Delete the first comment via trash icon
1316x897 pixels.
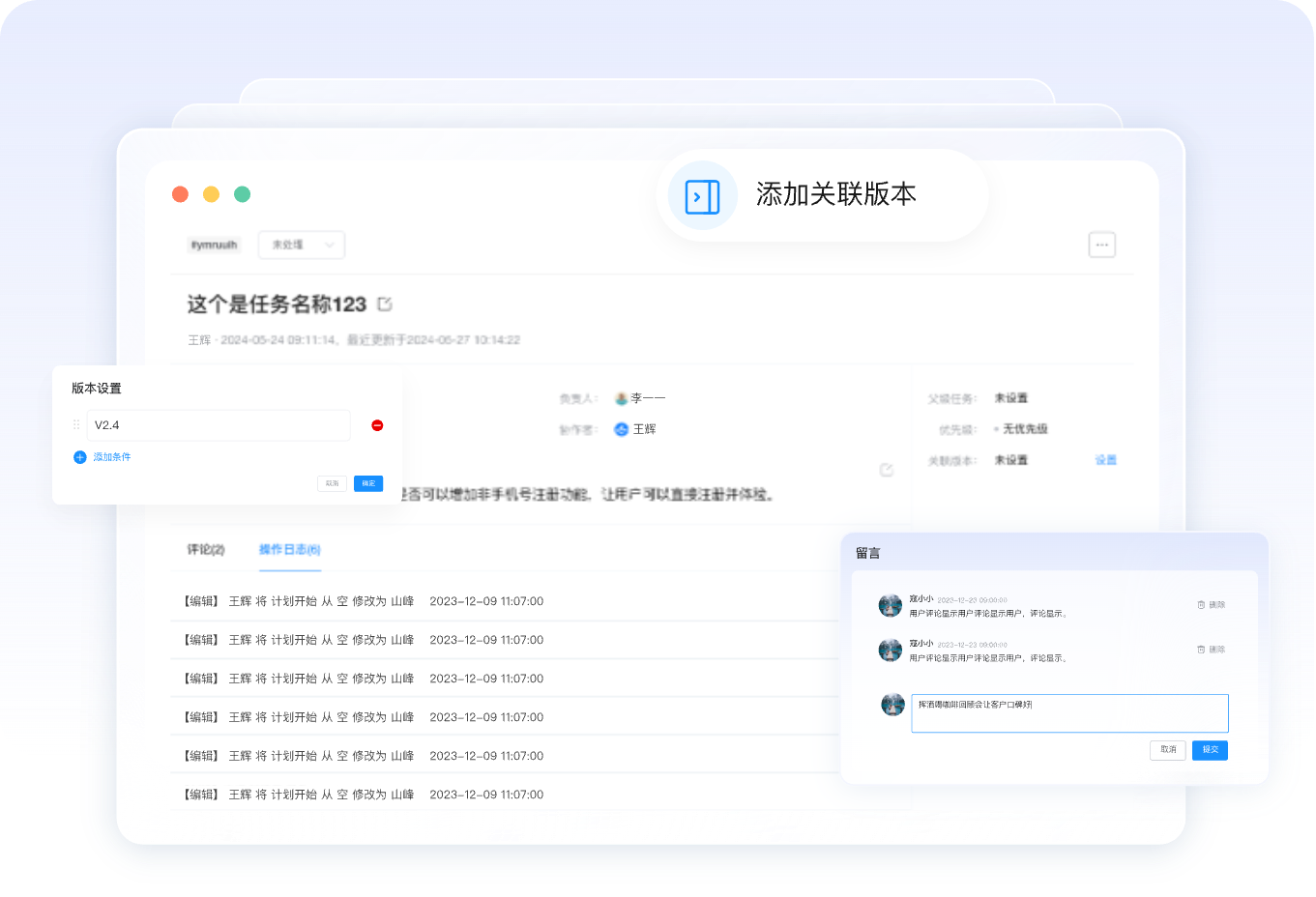click(x=1201, y=605)
